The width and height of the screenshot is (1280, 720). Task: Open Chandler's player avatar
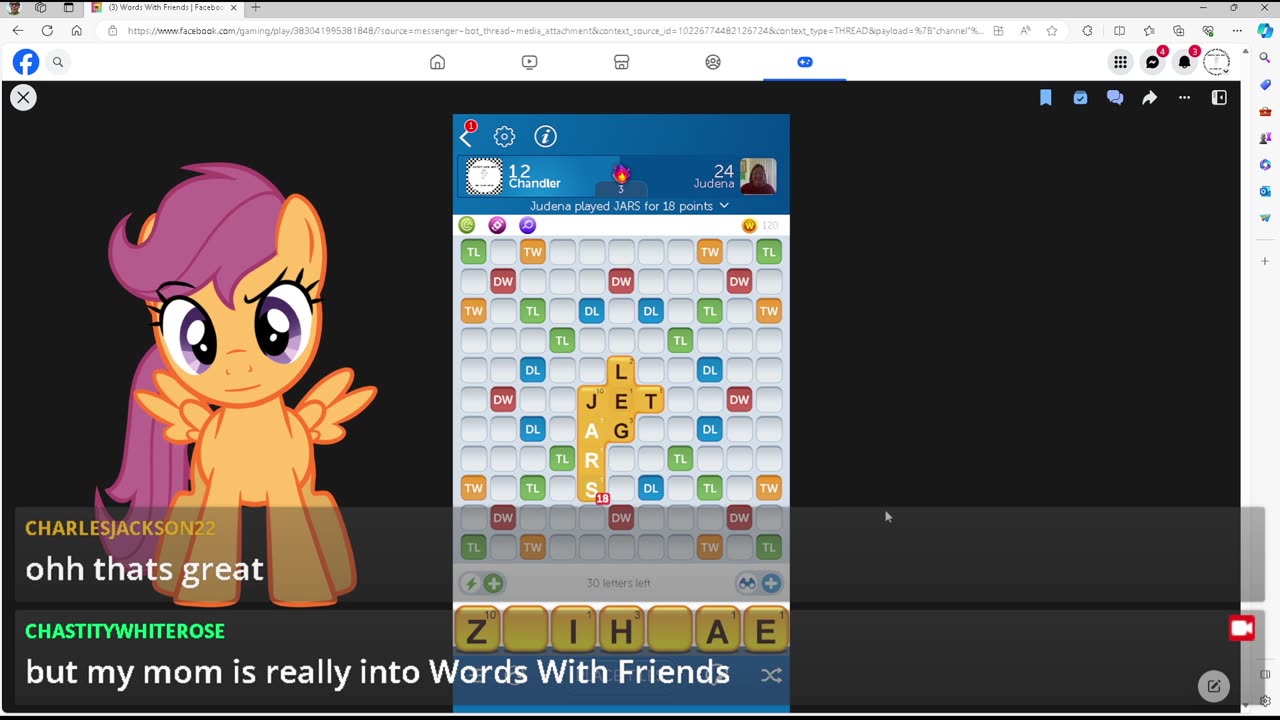click(x=484, y=177)
